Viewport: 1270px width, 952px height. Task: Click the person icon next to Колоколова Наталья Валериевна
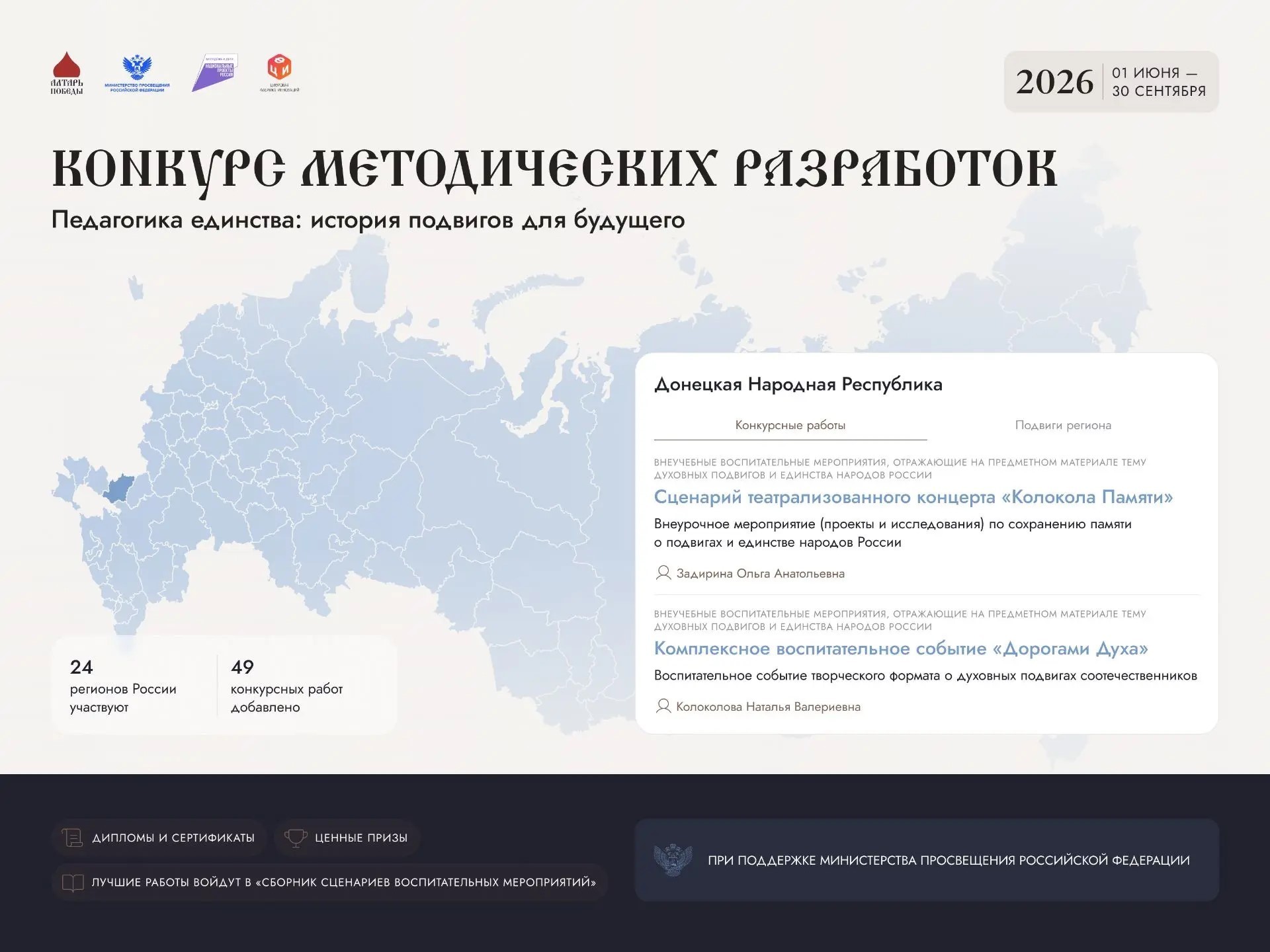pyautogui.click(x=663, y=706)
